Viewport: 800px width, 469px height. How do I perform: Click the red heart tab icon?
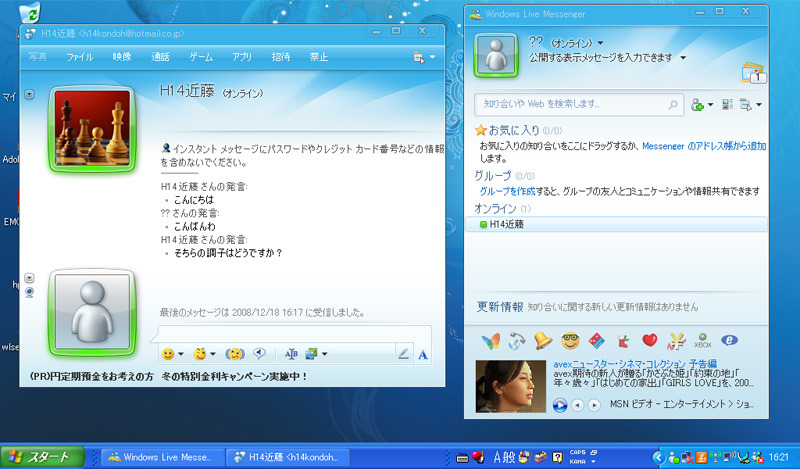(649, 340)
